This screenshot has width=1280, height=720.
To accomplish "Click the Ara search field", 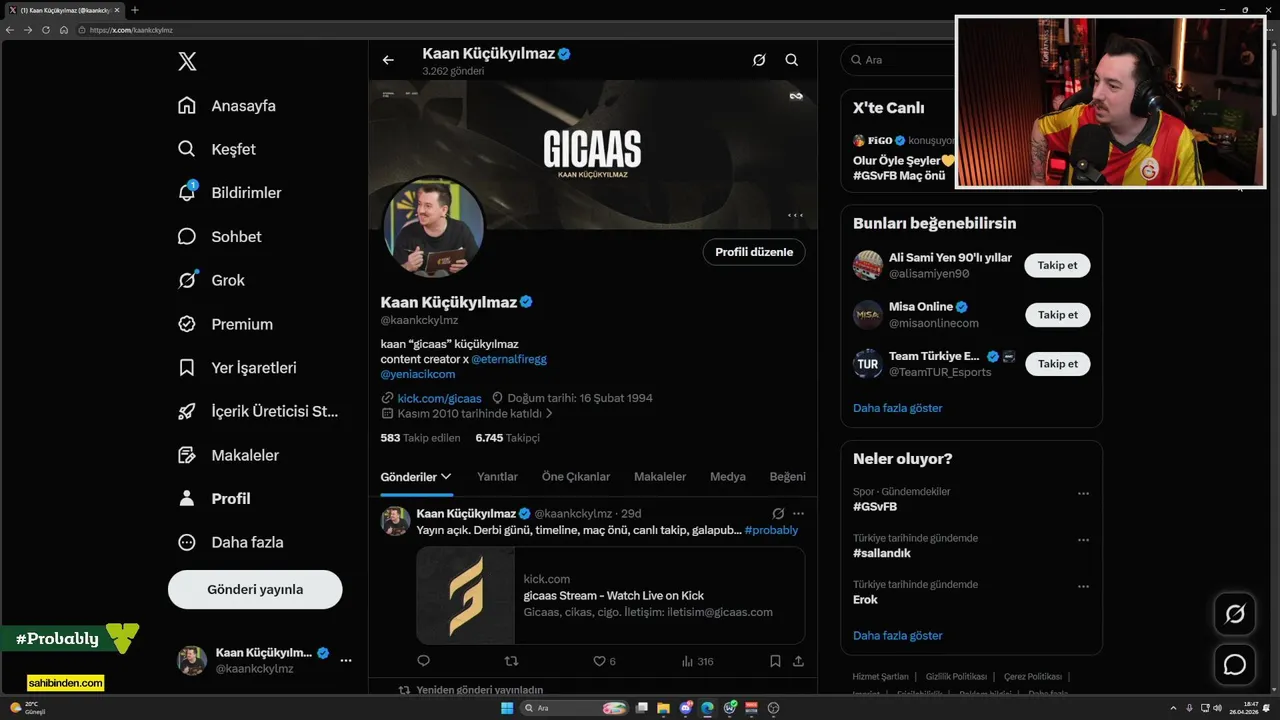I will click(x=898, y=60).
